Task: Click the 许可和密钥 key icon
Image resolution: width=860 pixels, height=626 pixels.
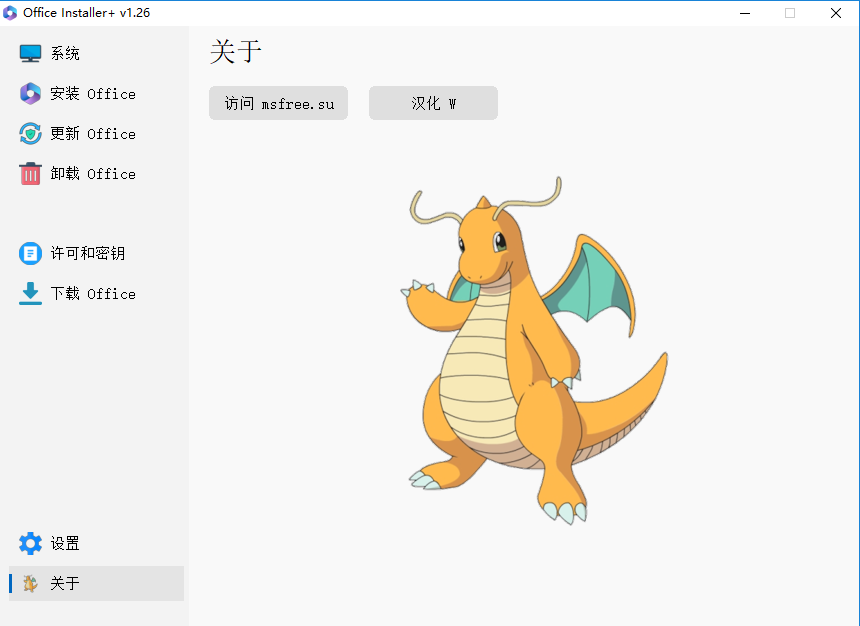Action: click(x=30, y=253)
